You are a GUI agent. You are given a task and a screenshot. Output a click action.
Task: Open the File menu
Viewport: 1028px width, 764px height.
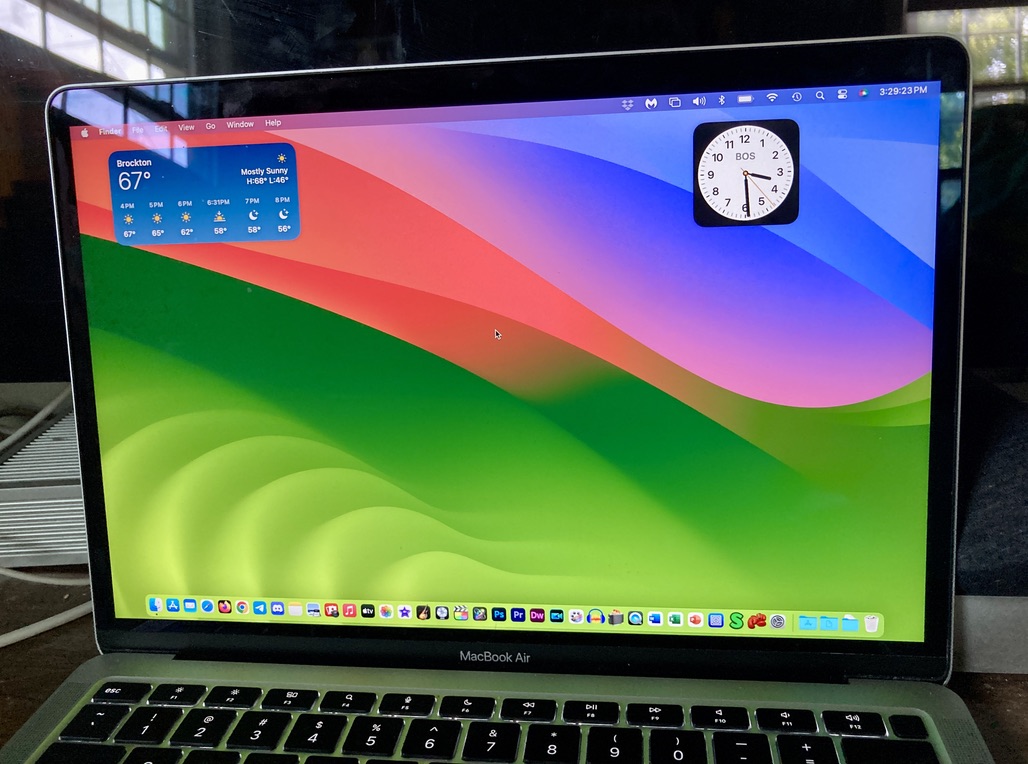[138, 130]
